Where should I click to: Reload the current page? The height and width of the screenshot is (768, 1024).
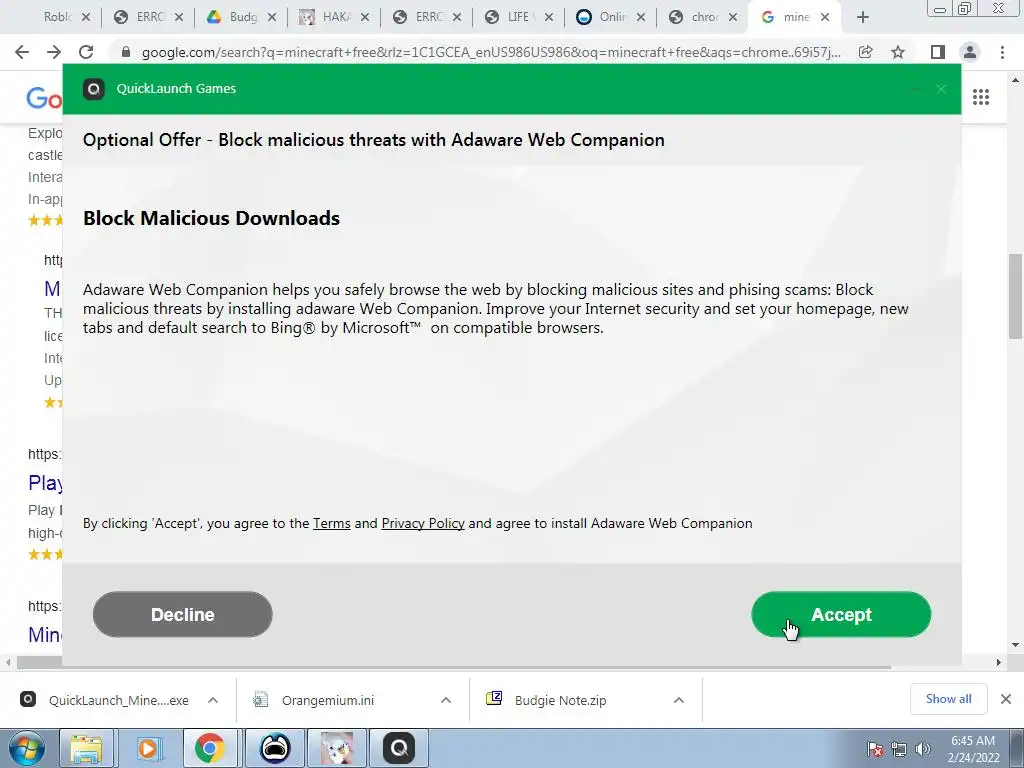[86, 52]
